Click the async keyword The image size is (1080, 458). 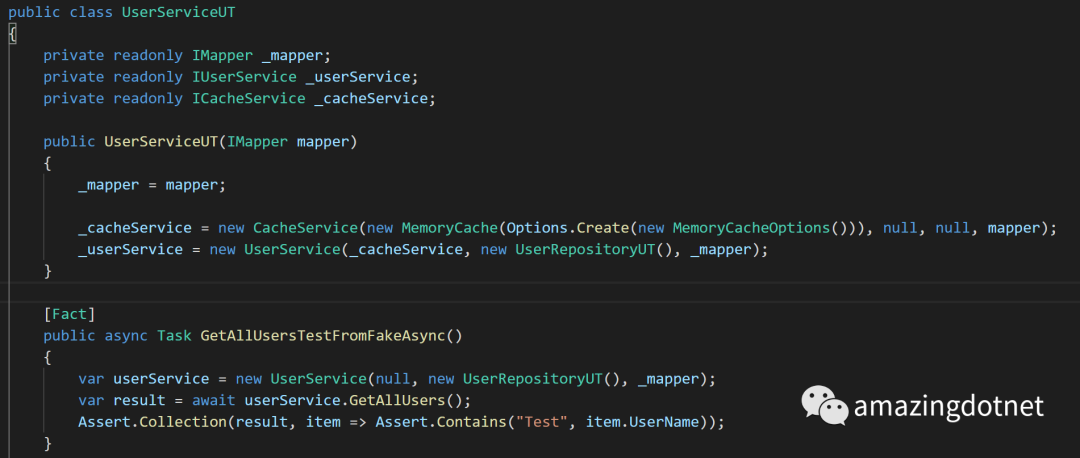pyautogui.click(x=126, y=335)
